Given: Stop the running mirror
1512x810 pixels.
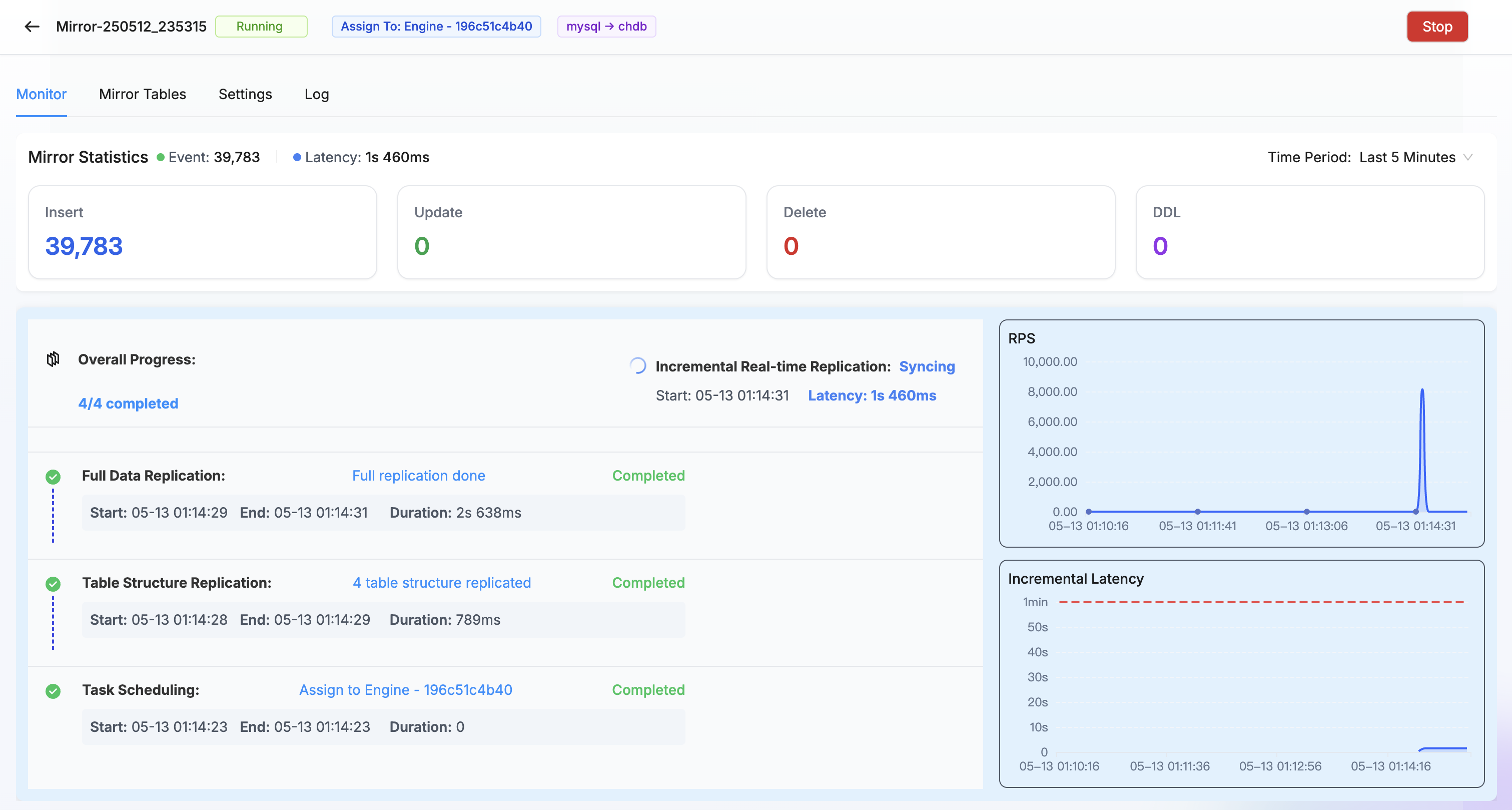Looking at the screenshot, I should [1437, 27].
